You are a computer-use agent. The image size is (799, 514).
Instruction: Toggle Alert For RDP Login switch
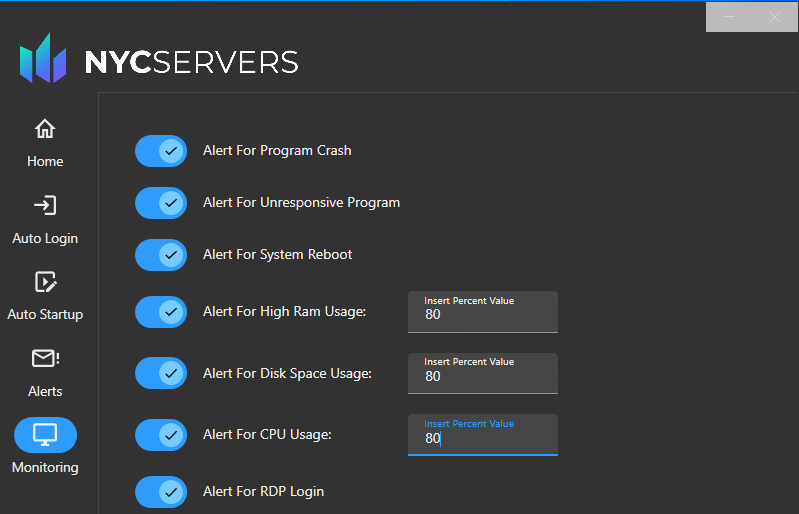tap(161, 492)
